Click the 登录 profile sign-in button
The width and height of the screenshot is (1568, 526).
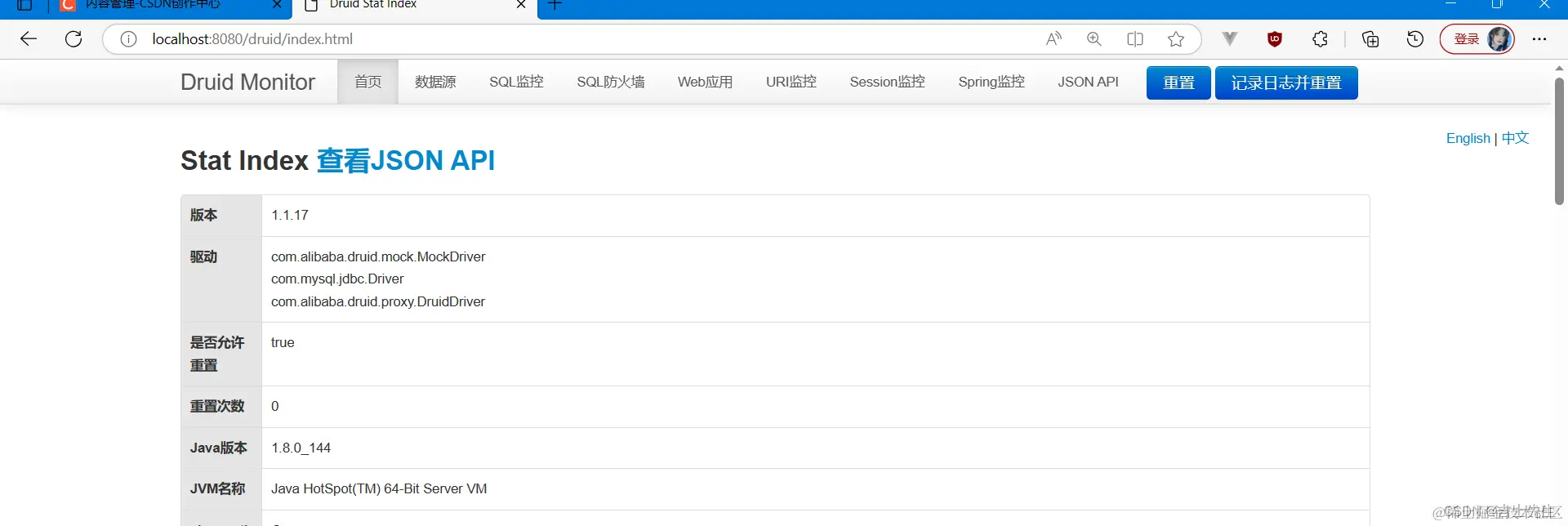tap(1477, 39)
